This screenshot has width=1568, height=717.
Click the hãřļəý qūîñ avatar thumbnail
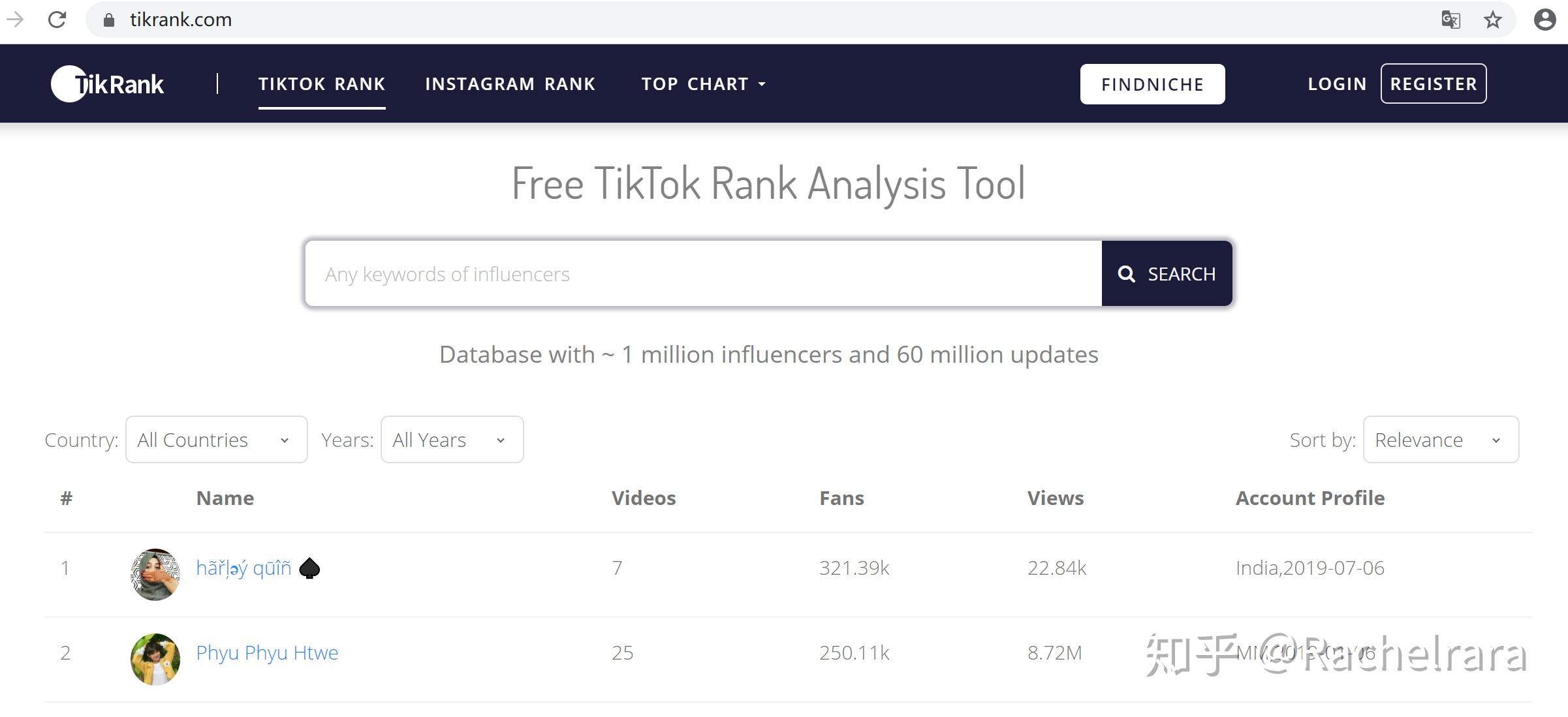pyautogui.click(x=155, y=574)
